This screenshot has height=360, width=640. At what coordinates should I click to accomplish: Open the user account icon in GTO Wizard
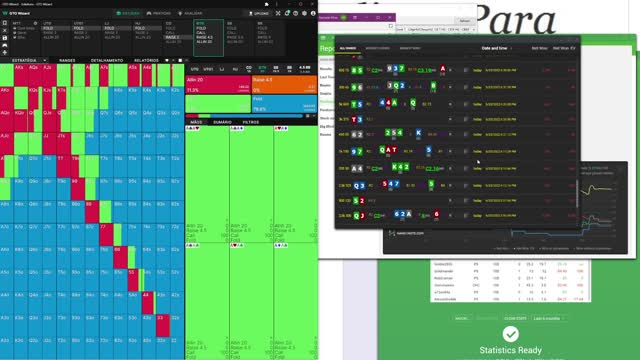tap(313, 13)
